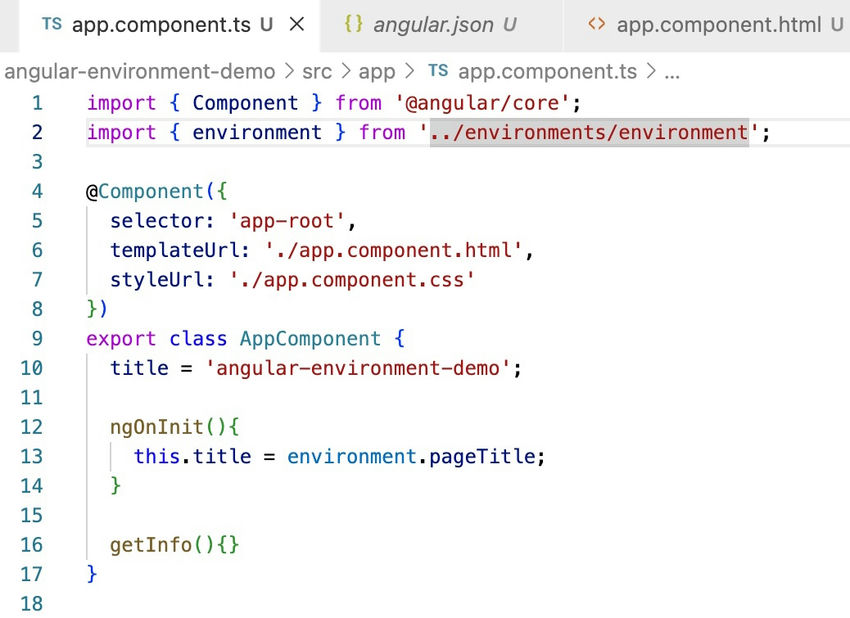Click the angle brackets icon on the app.component.html tab
This screenshot has width=850, height=618.
[x=597, y=24]
